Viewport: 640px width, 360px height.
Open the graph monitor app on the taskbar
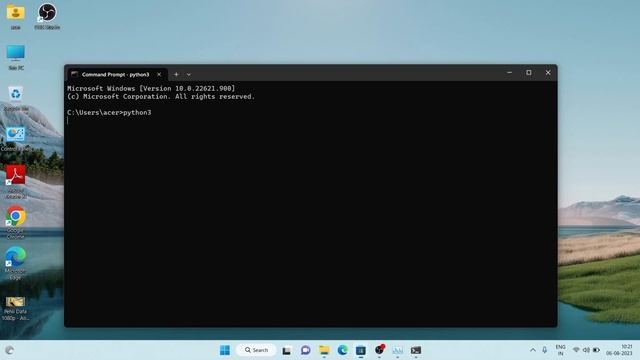(398, 350)
